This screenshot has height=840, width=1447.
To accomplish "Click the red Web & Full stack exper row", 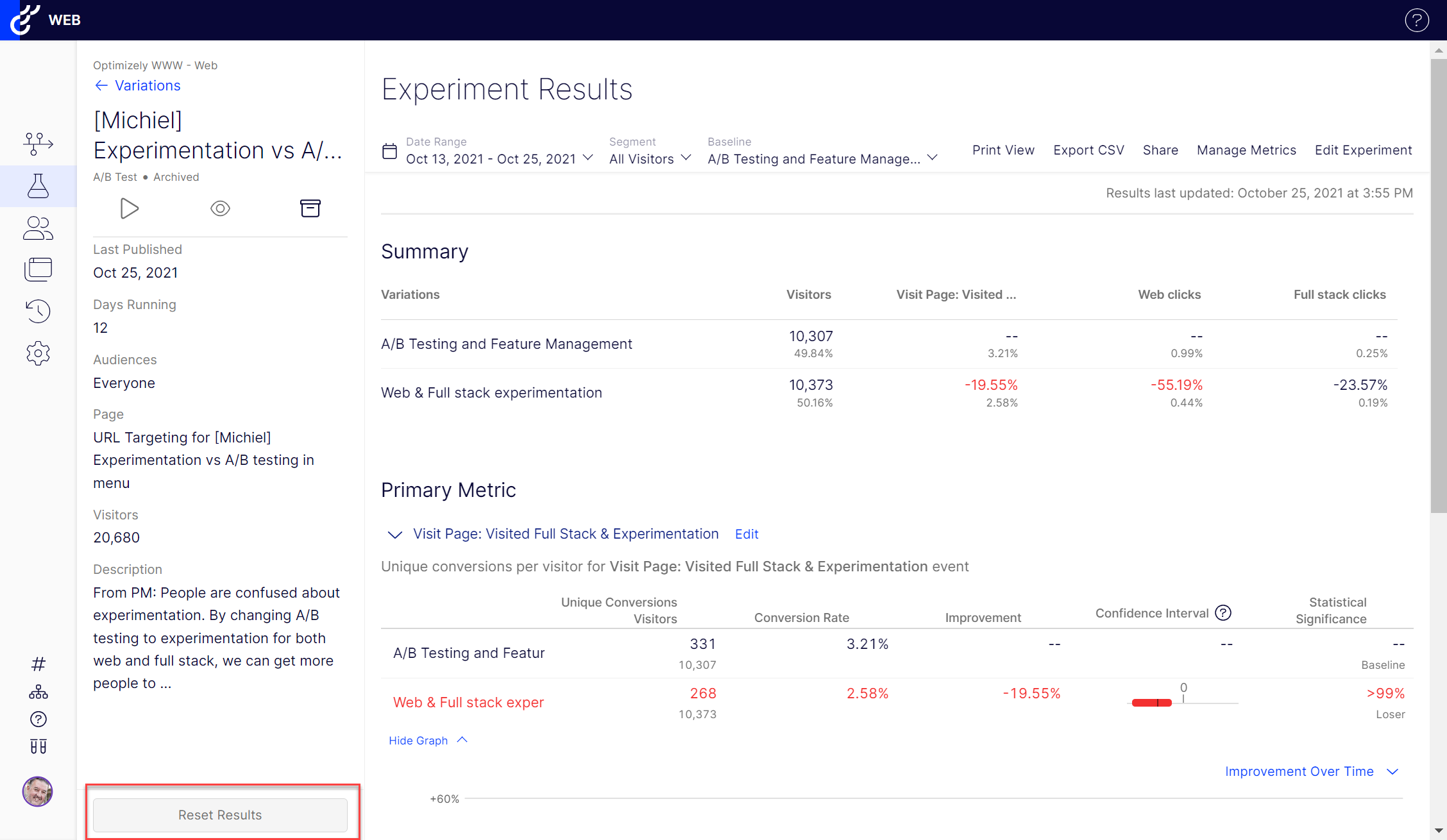I will tap(897, 703).
